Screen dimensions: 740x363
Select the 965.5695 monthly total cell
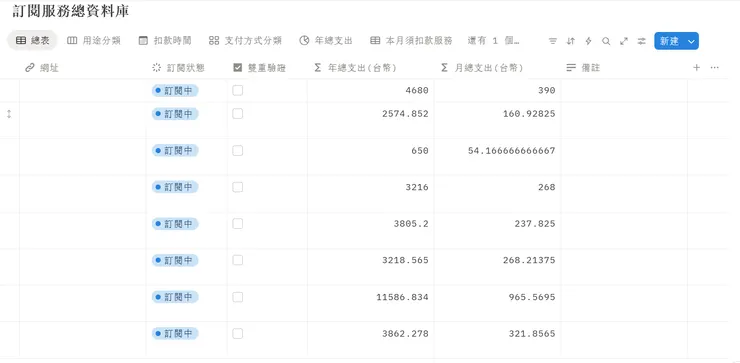coord(497,303)
